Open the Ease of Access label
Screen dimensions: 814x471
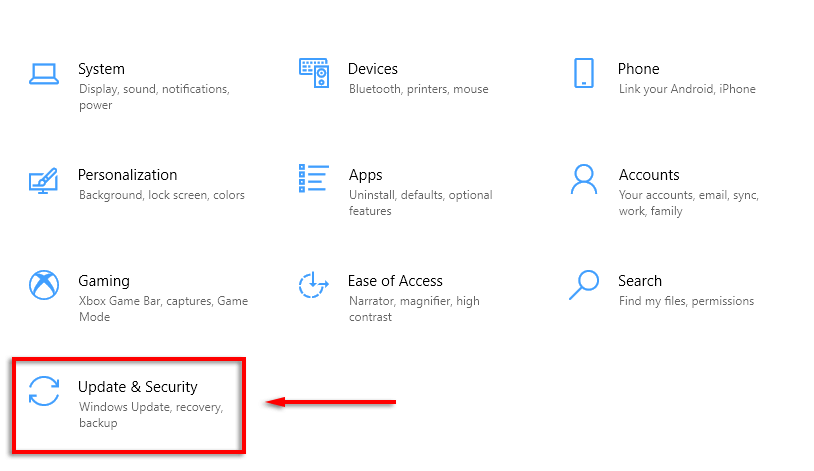395,281
